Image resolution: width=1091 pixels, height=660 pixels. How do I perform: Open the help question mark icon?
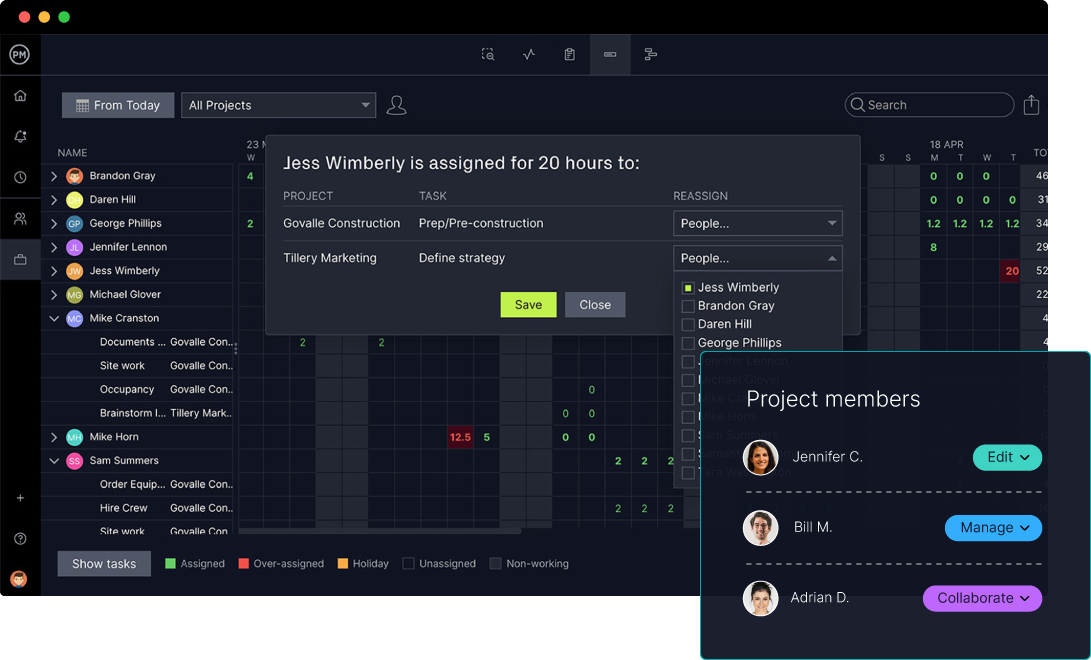coord(20,539)
